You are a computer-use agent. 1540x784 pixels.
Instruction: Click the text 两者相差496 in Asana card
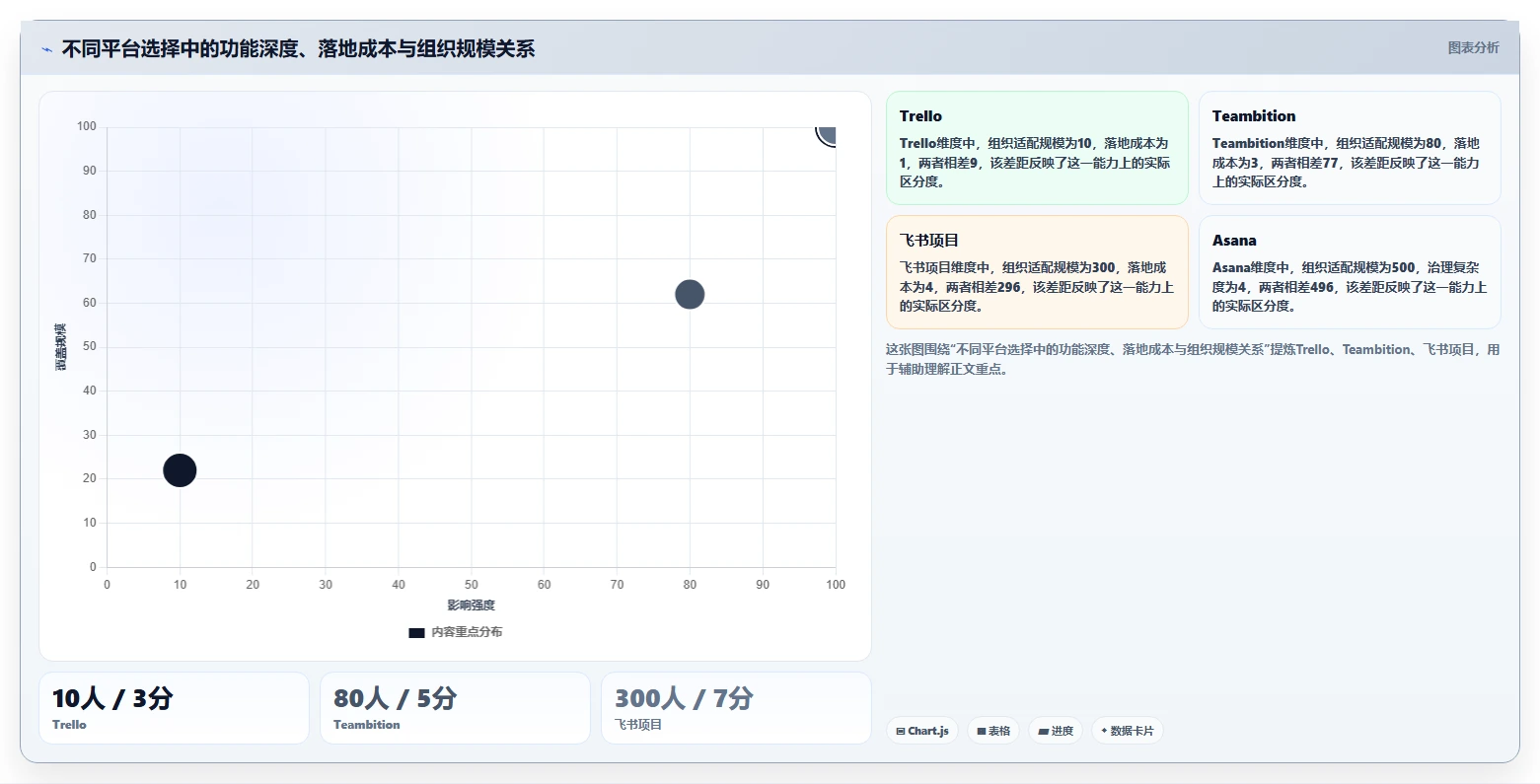pos(1296,287)
